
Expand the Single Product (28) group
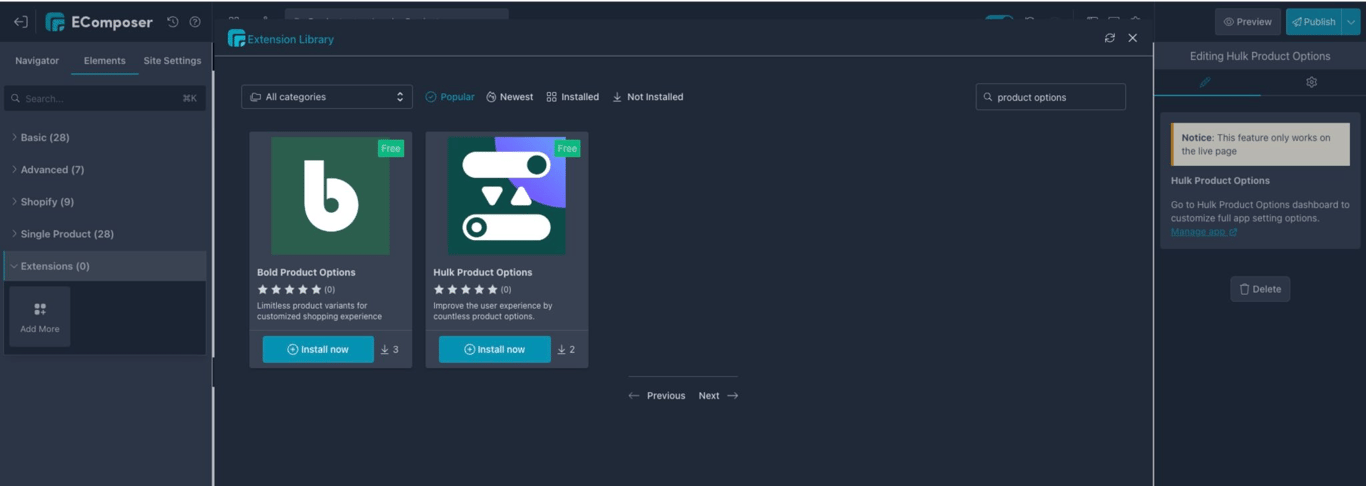[x=105, y=233]
